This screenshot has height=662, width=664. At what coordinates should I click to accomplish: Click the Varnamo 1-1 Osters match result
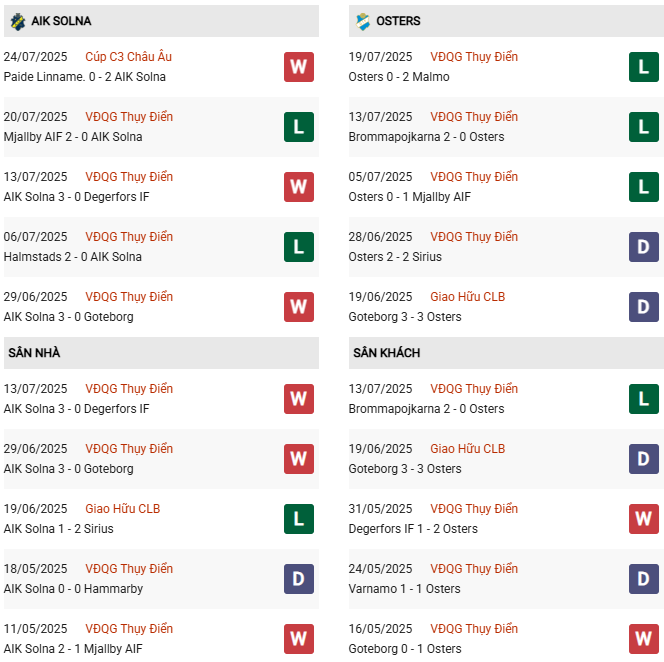(405, 589)
